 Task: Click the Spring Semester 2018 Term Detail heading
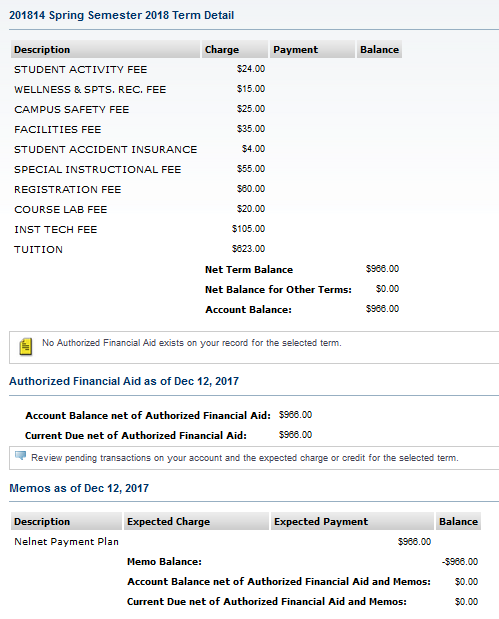[122, 15]
